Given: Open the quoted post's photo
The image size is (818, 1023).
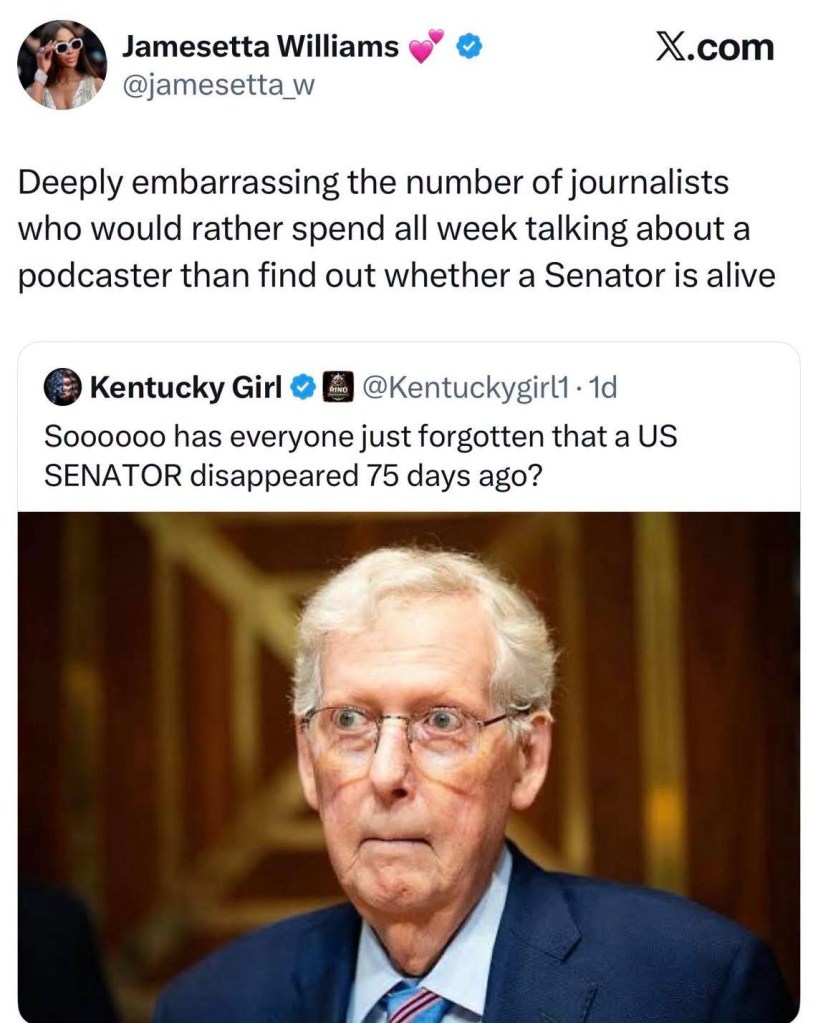Looking at the screenshot, I should tap(408, 767).
